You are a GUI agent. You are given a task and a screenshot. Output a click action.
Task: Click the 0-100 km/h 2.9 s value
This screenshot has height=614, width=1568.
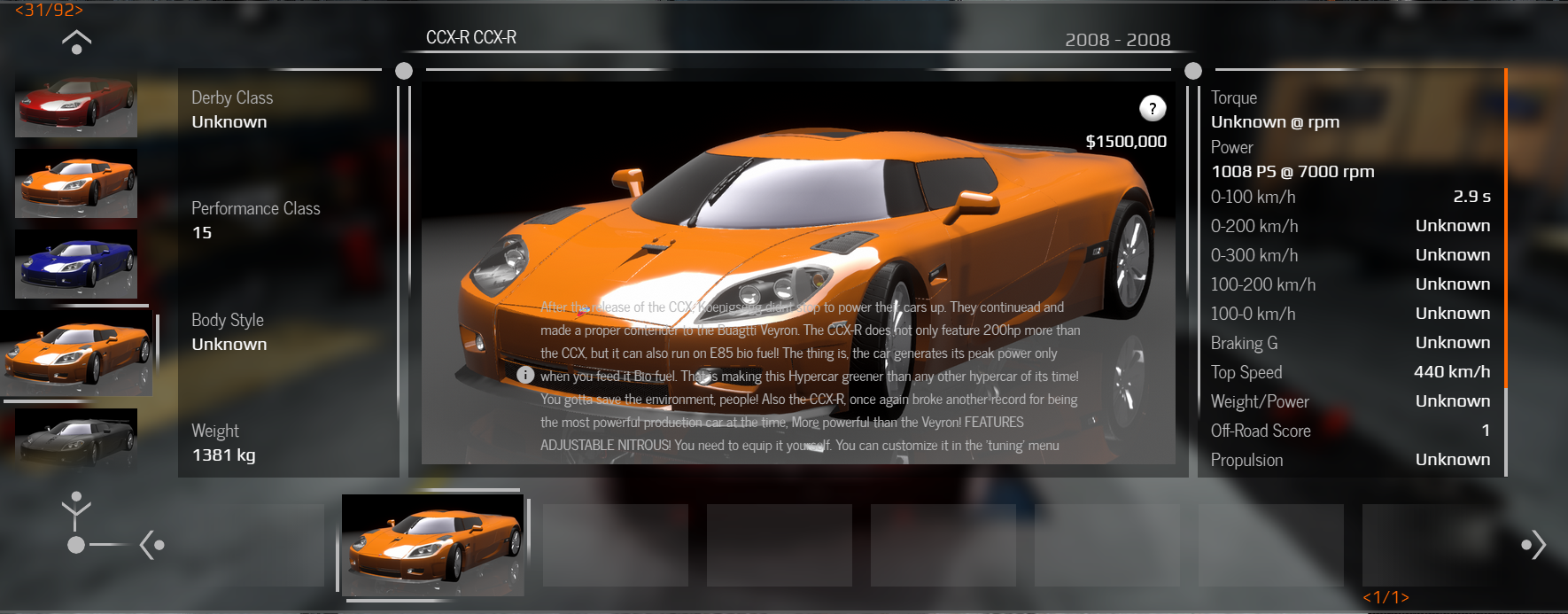(1471, 197)
